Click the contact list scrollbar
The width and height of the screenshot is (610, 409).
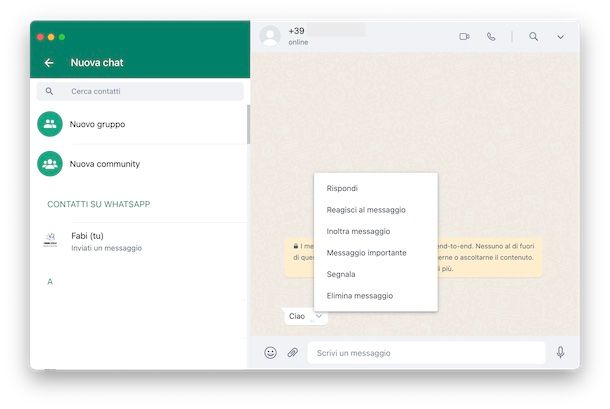pyautogui.click(x=248, y=125)
